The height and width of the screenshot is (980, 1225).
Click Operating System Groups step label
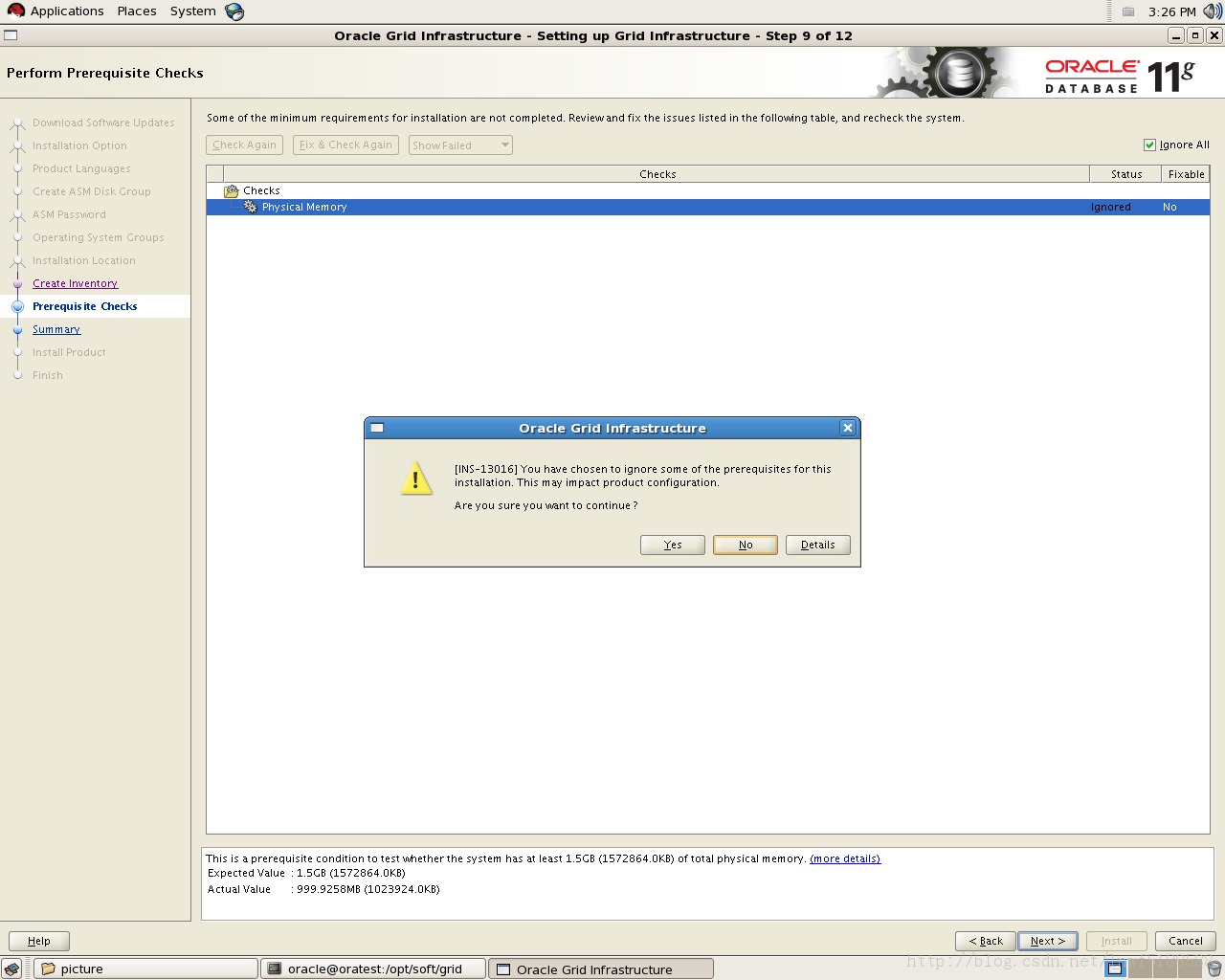click(x=99, y=237)
